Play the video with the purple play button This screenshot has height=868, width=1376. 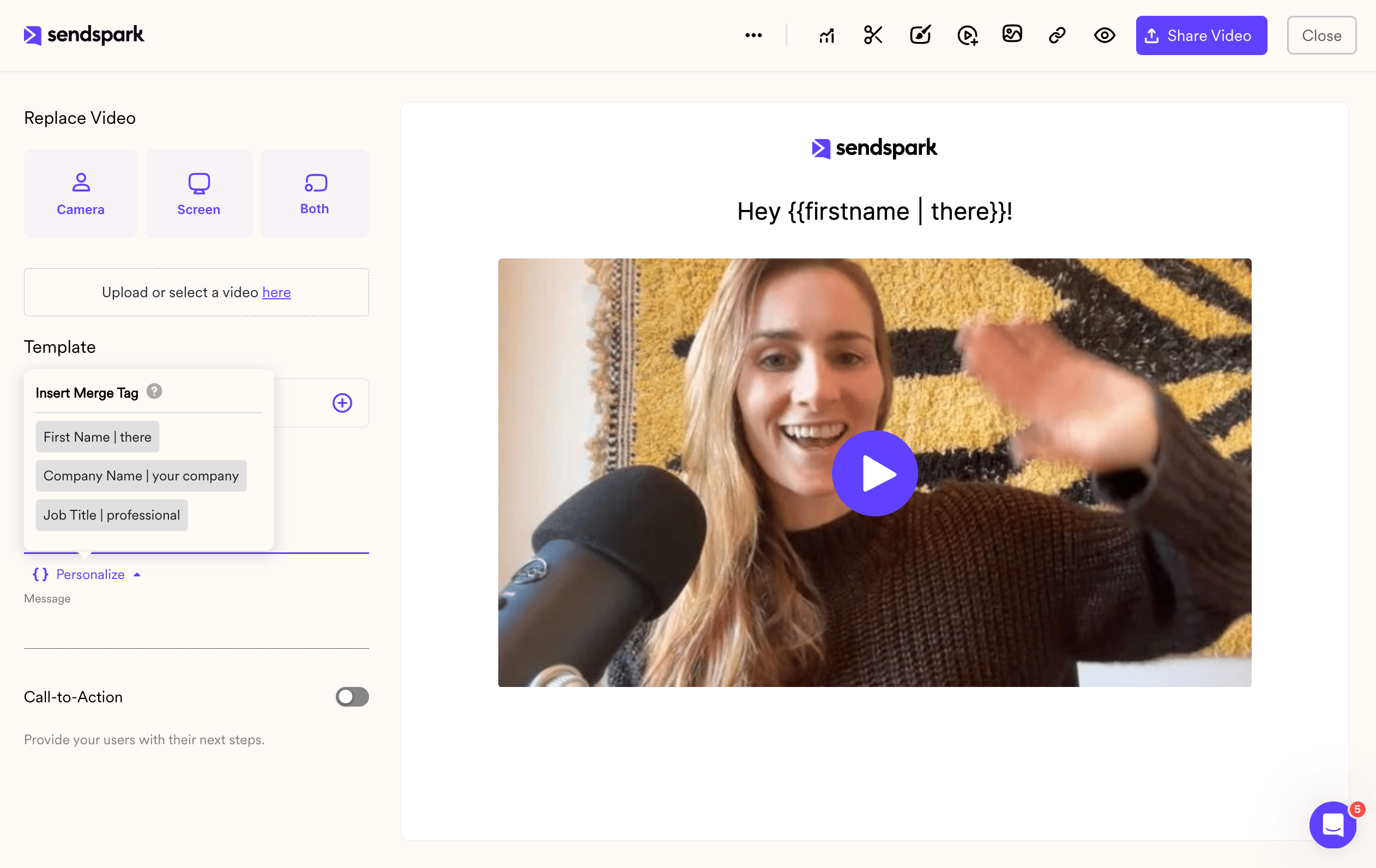click(x=874, y=473)
